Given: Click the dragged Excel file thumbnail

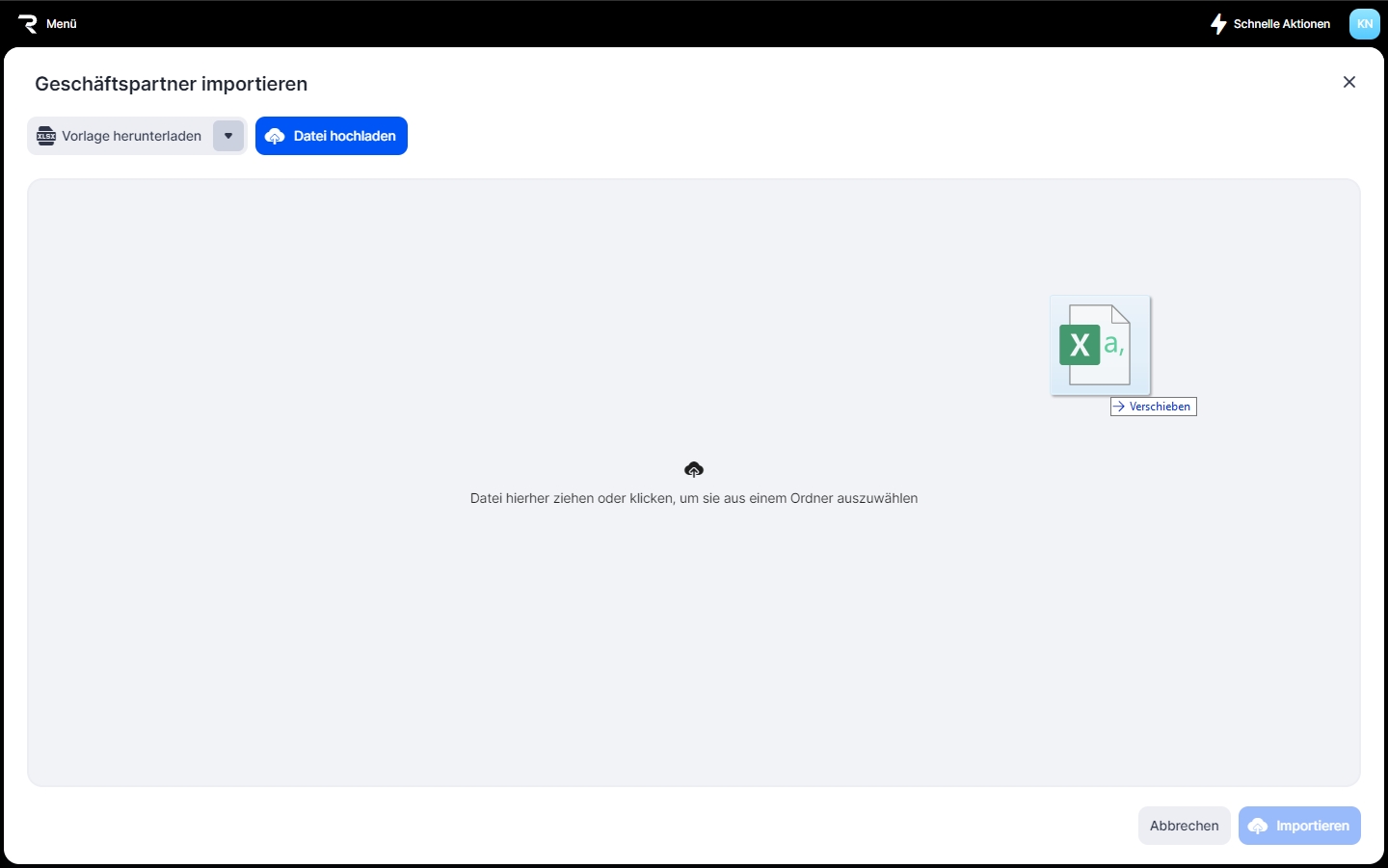Looking at the screenshot, I should pyautogui.click(x=1100, y=345).
